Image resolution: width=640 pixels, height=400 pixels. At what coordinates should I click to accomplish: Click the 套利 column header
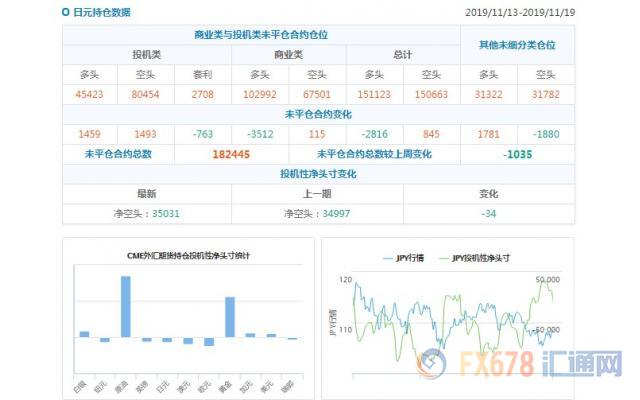pyautogui.click(x=202, y=75)
